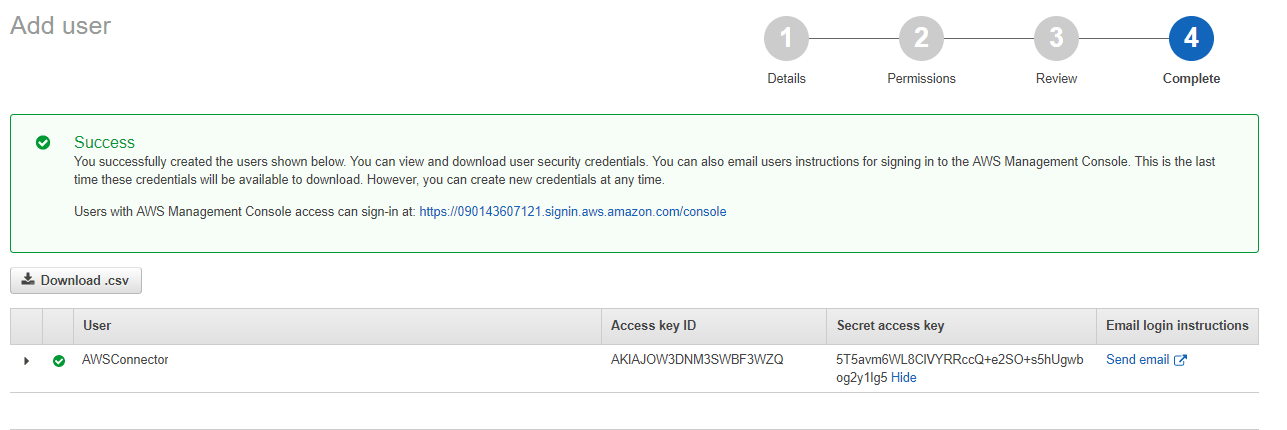Expand the AWSConnector user row arrow
This screenshot has height=430, width=1287.
point(26,361)
